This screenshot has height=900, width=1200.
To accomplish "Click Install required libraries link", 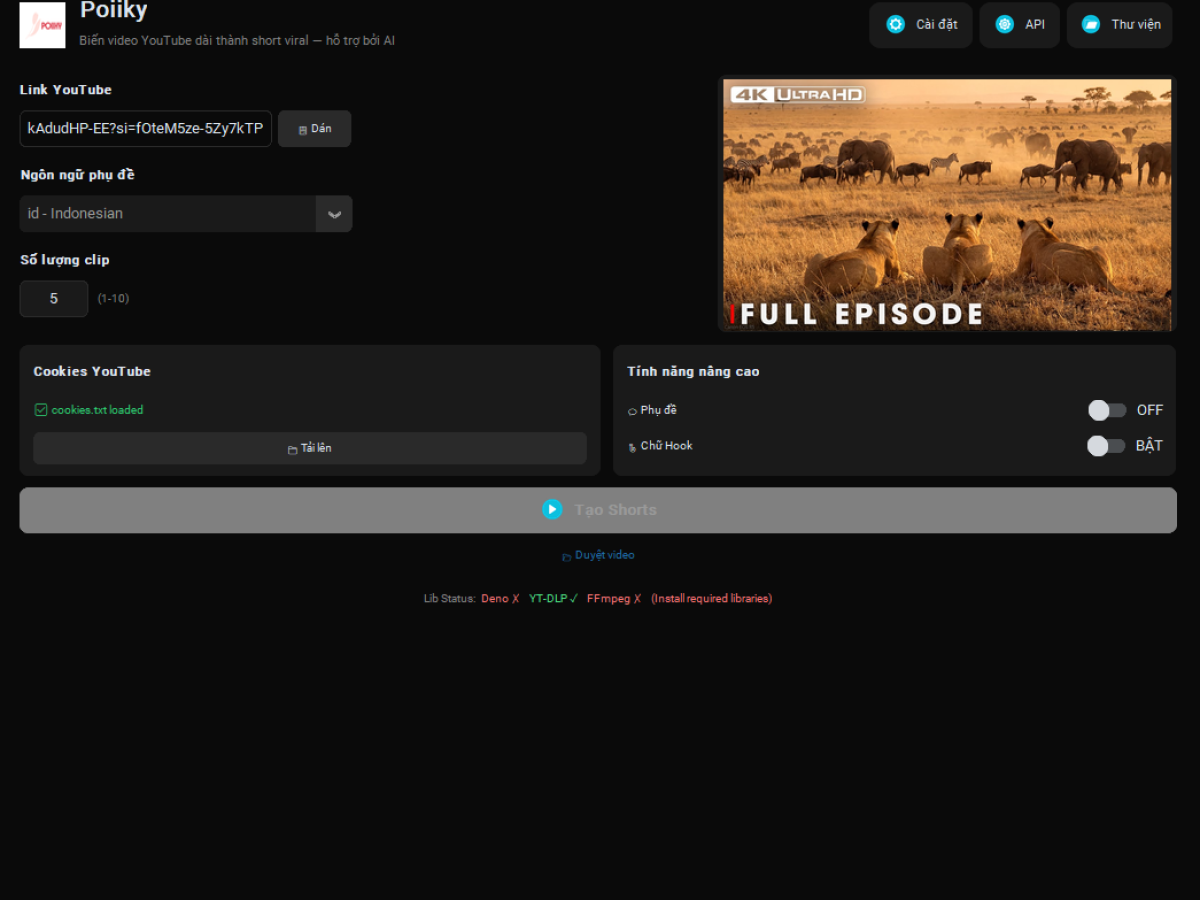I will (x=711, y=599).
